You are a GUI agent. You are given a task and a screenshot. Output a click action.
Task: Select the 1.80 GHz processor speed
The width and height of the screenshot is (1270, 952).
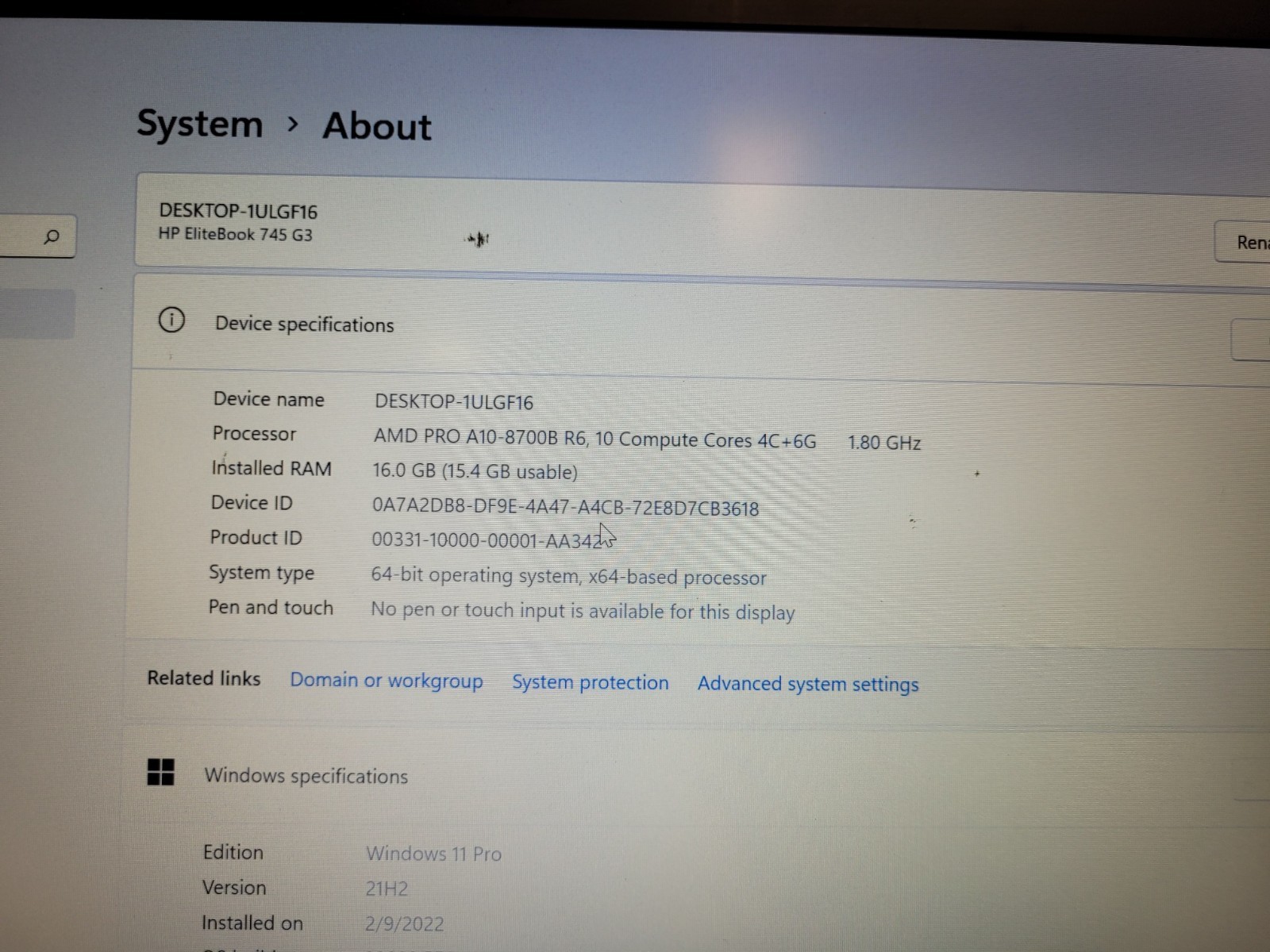(884, 443)
